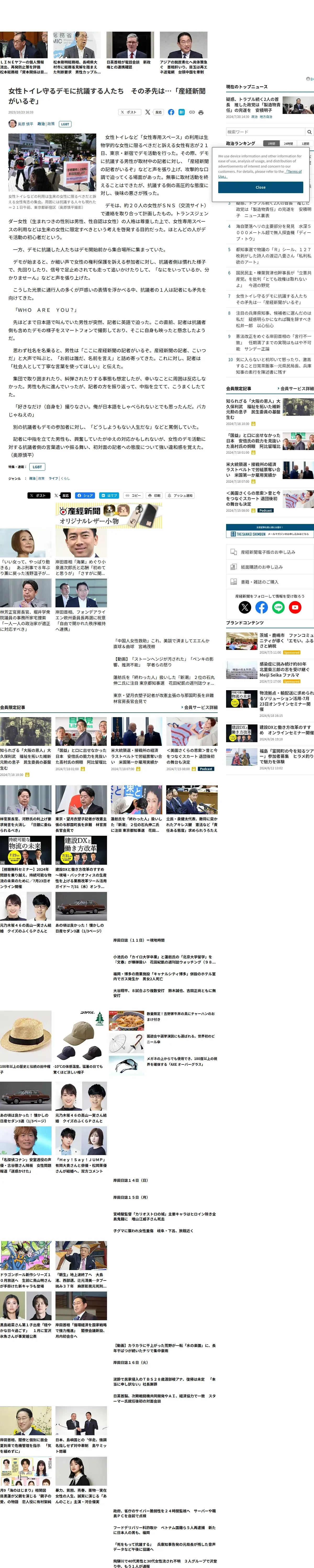
Task: Click the 紙面購読のお申し込み row
Action: 270,567
